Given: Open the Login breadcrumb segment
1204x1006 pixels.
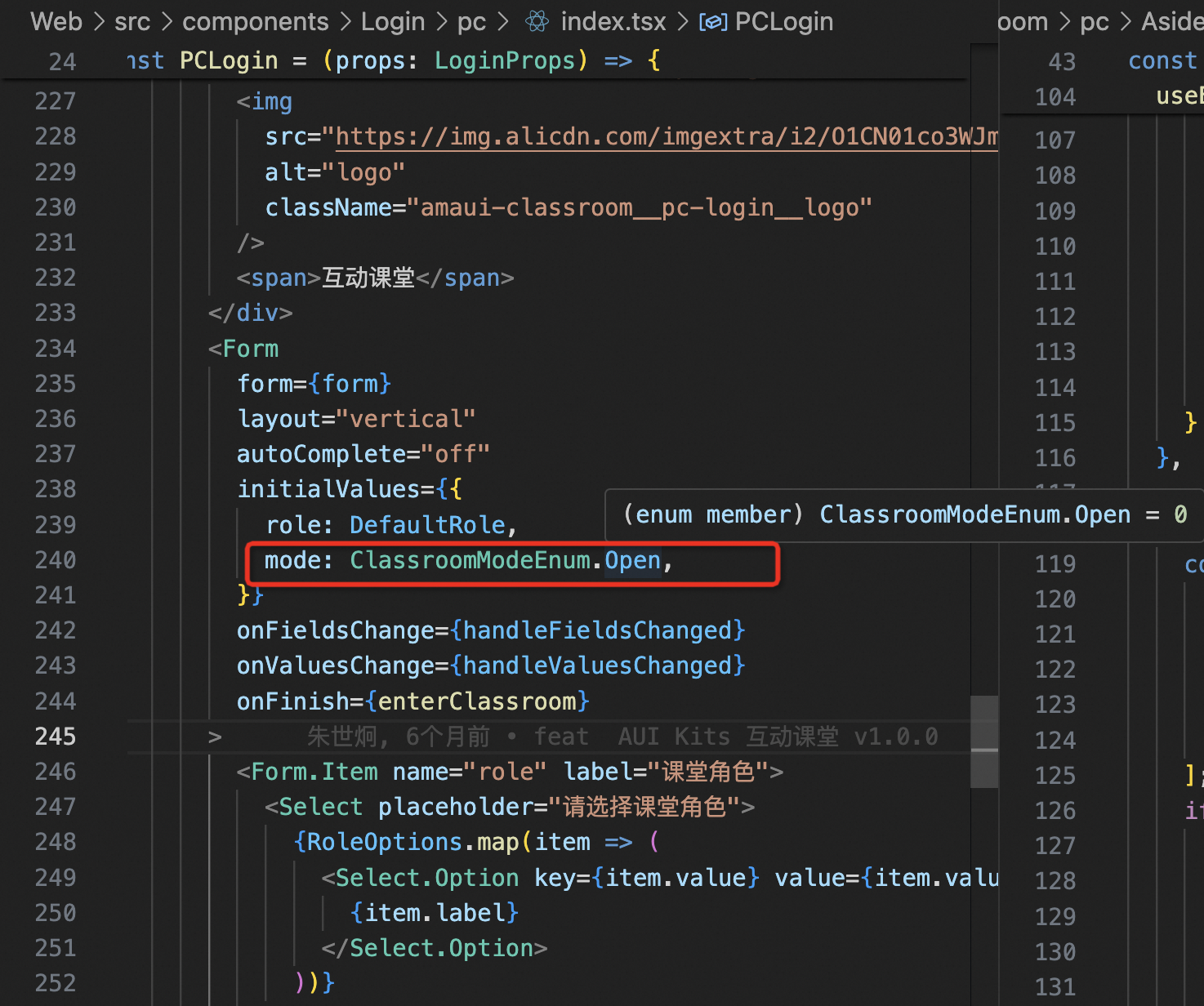Looking at the screenshot, I should (393, 21).
